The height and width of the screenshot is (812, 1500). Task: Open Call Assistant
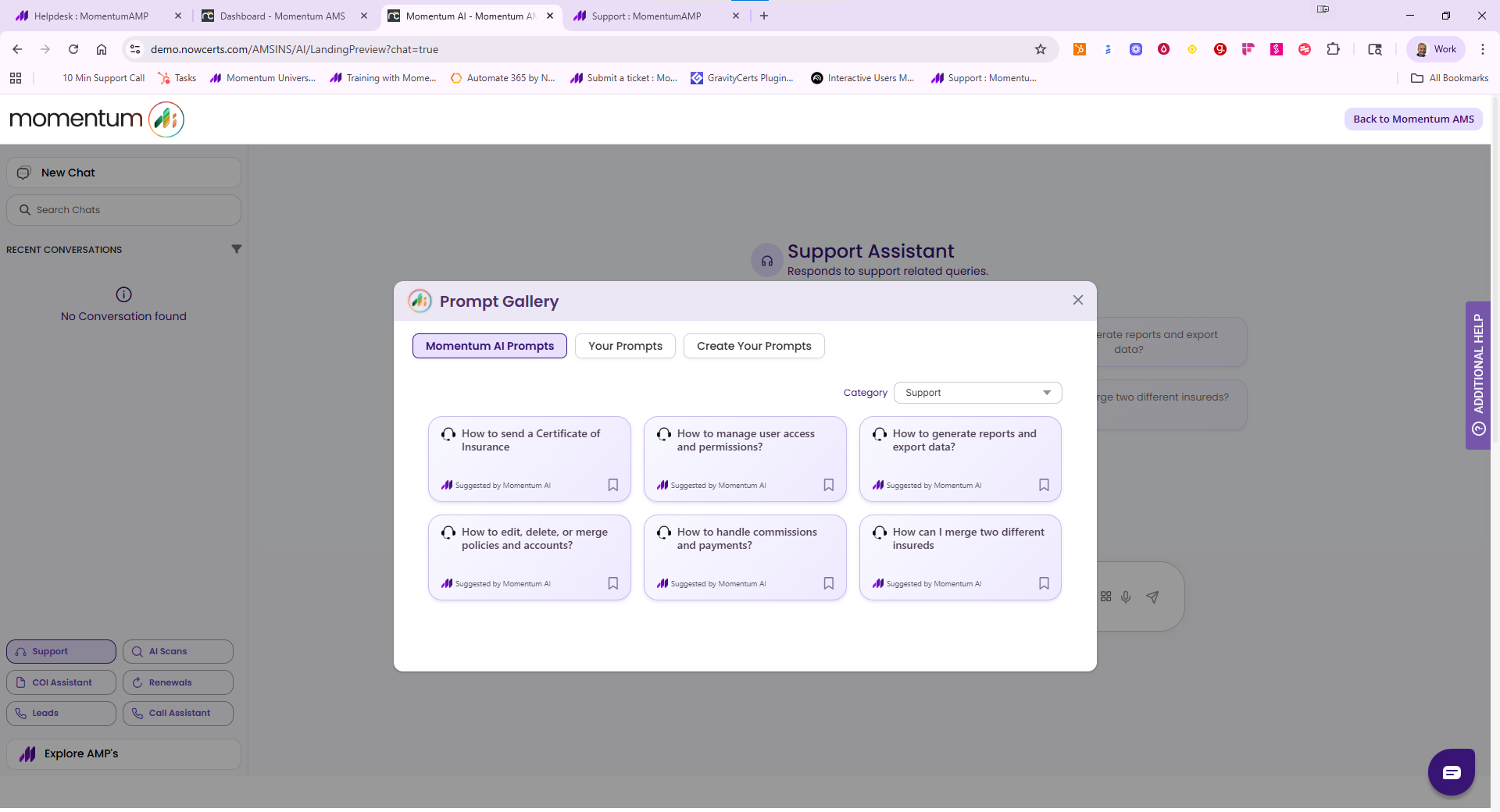pos(178,713)
